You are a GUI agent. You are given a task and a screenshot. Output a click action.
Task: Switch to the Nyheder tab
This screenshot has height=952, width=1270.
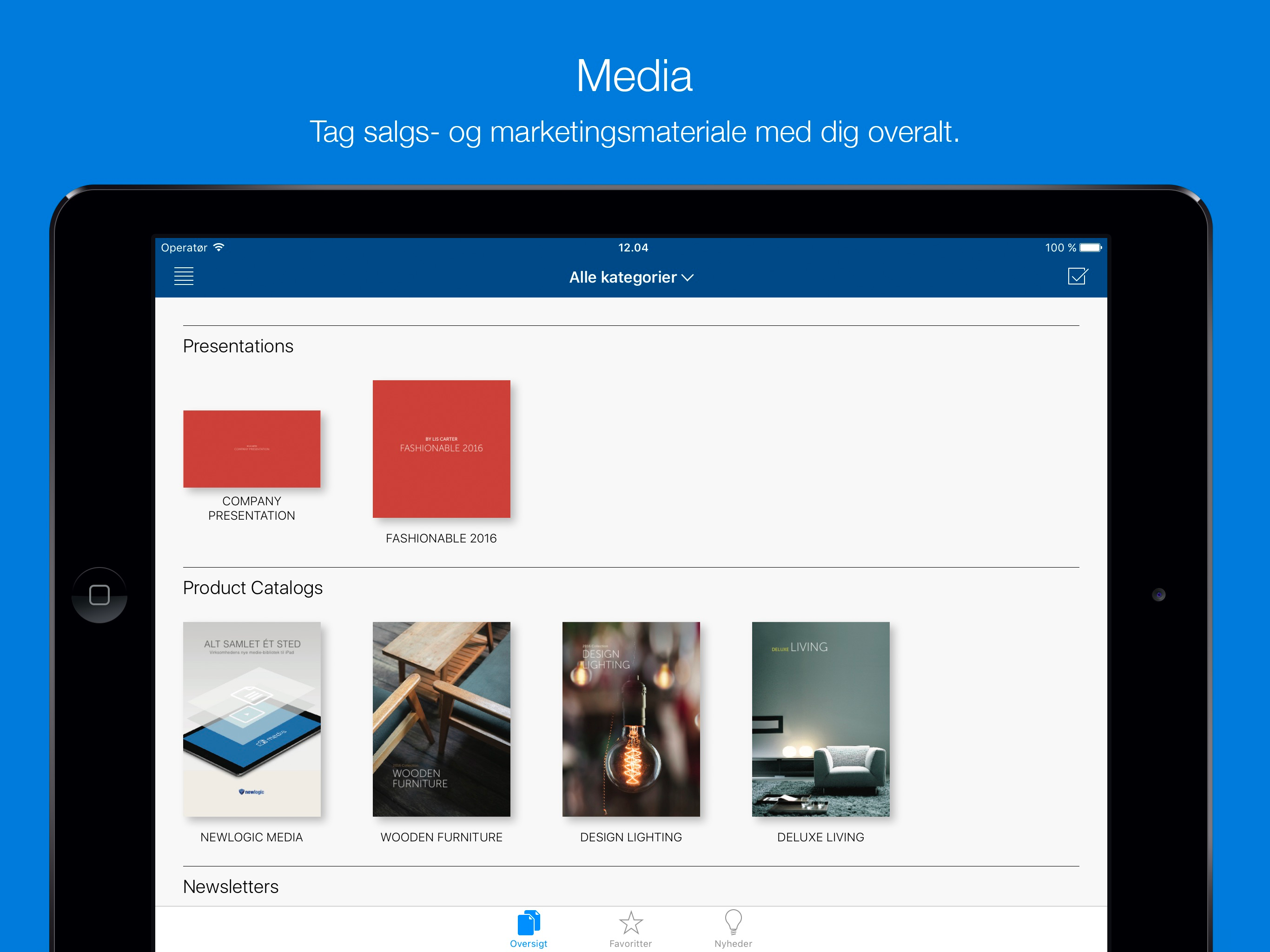click(733, 929)
